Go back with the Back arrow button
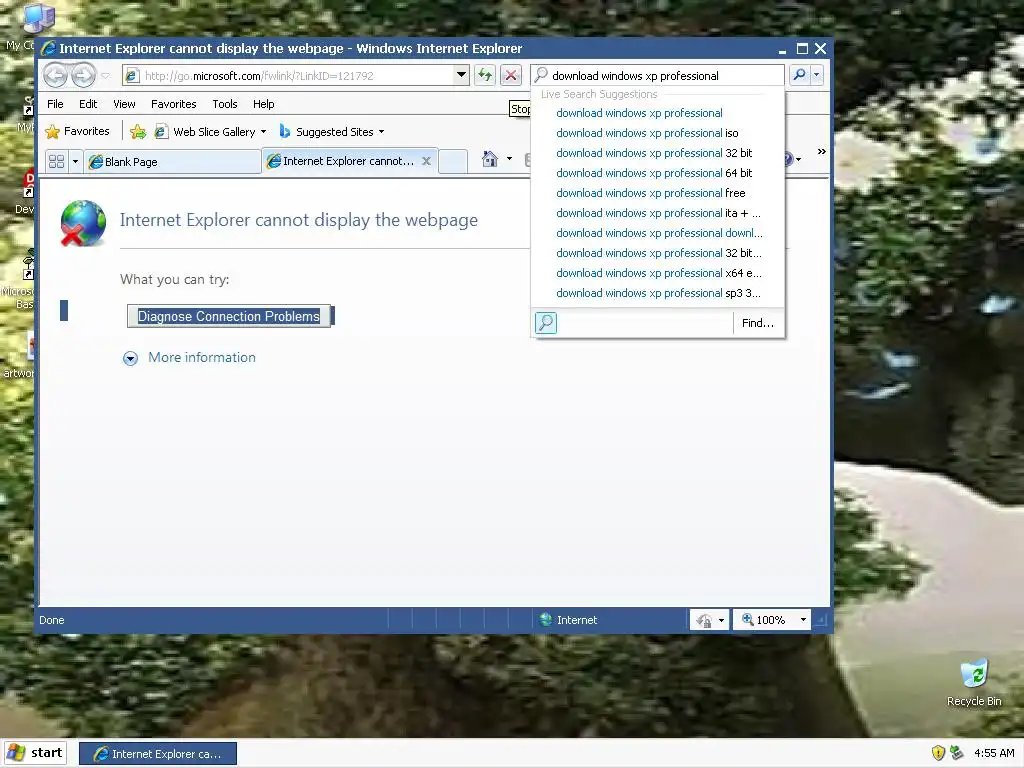The image size is (1024, 768). pos(56,76)
